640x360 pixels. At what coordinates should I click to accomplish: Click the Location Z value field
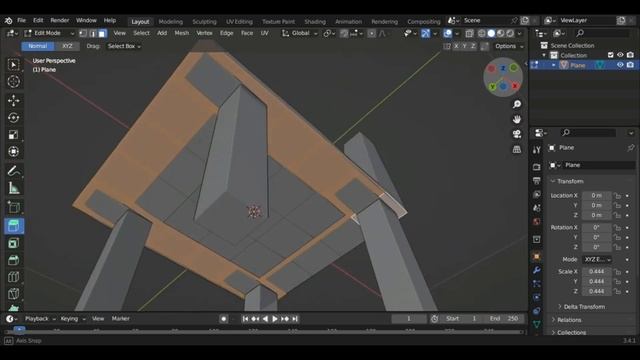[597, 215]
